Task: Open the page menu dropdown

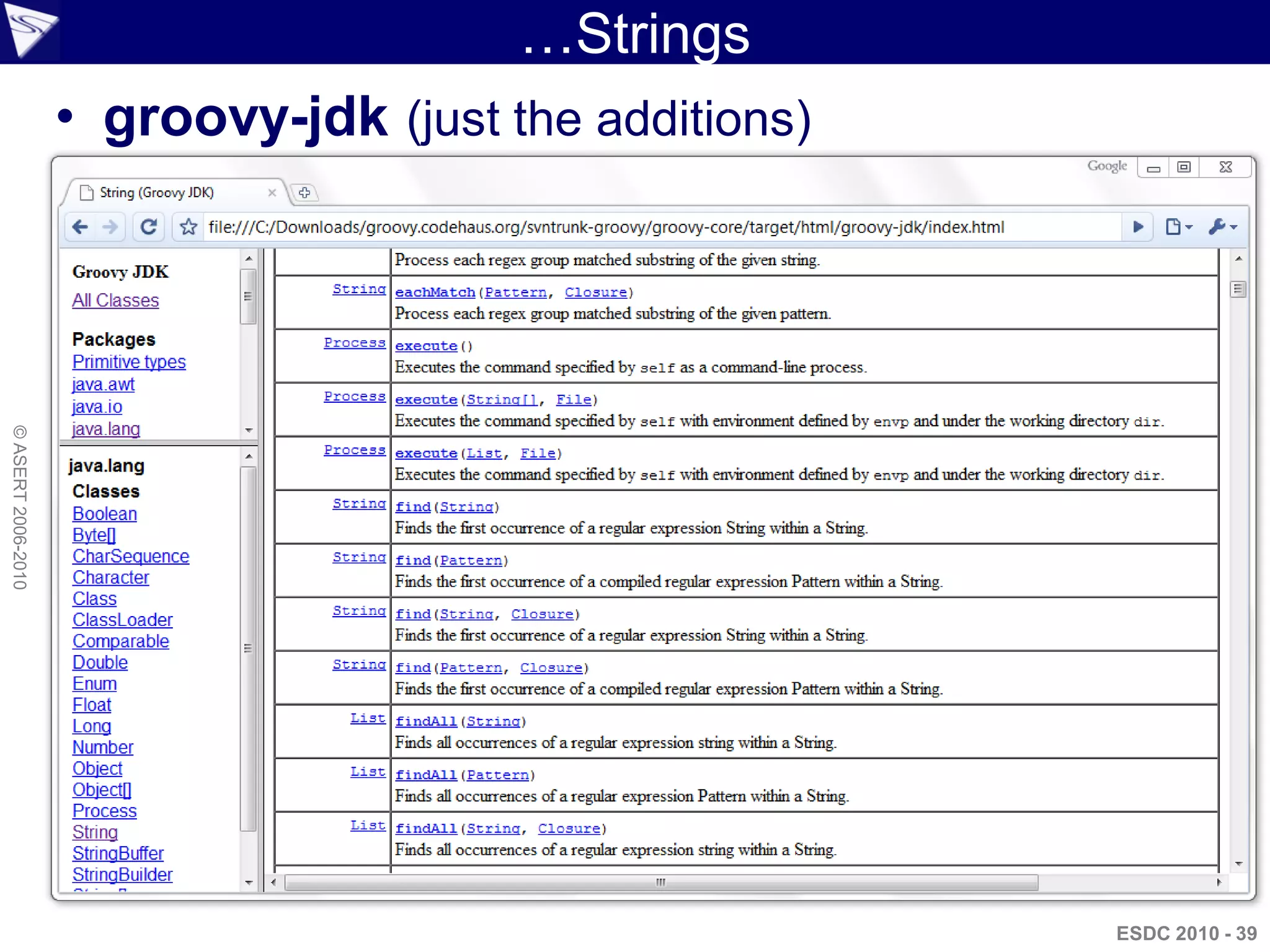Action: [1179, 227]
